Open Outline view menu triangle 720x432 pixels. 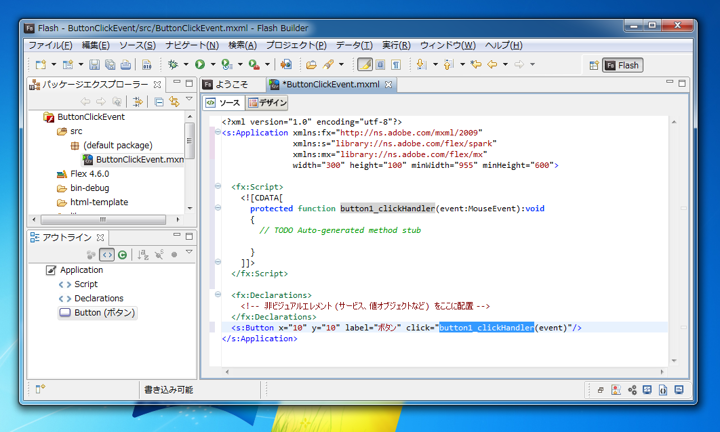[x=189, y=252]
